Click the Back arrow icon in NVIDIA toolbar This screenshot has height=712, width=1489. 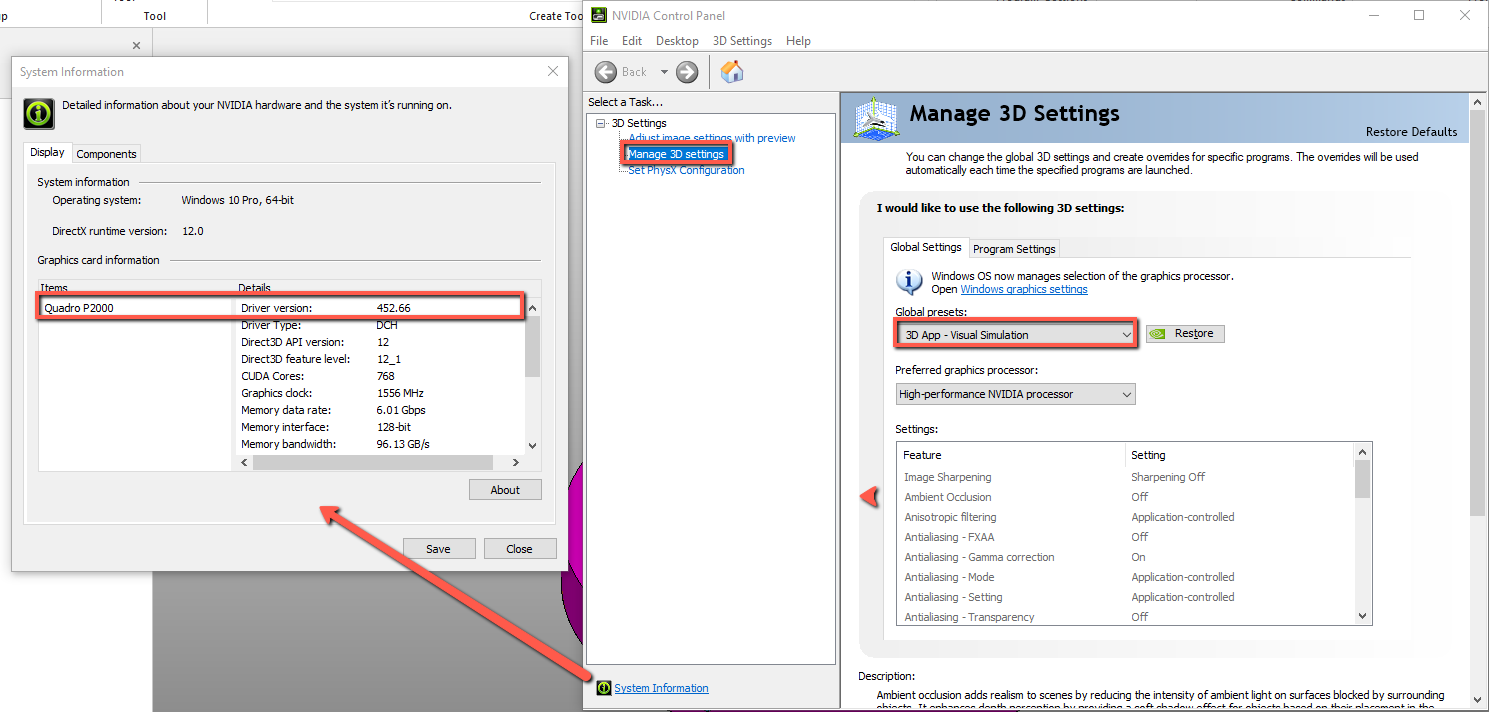pyautogui.click(x=606, y=72)
